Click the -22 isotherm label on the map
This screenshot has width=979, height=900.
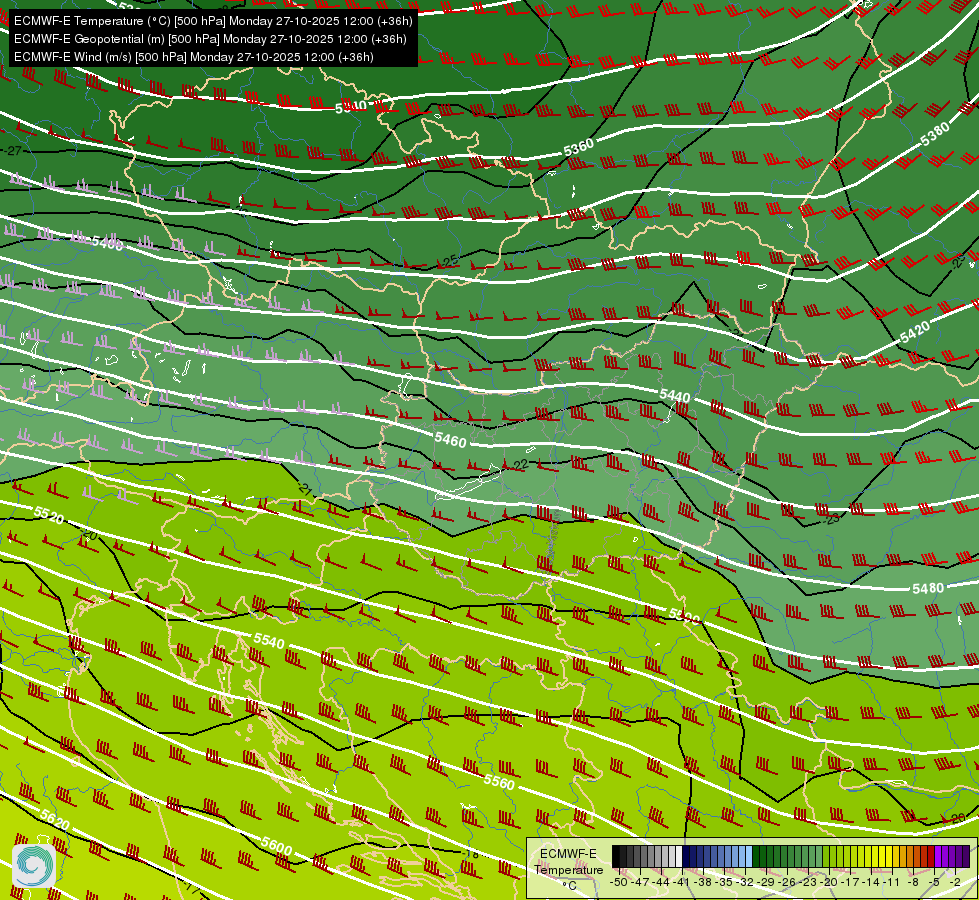(519, 465)
